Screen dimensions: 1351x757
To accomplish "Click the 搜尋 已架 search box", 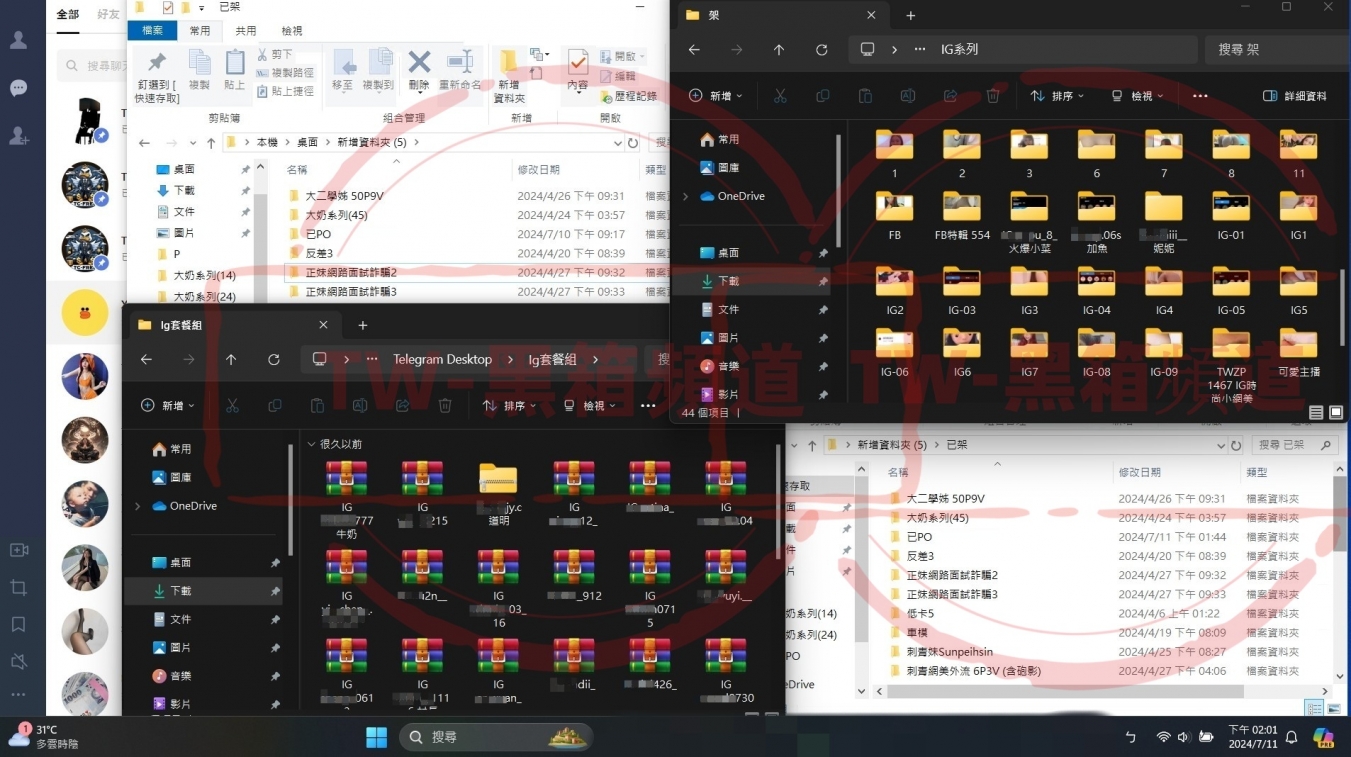I will 1296,444.
